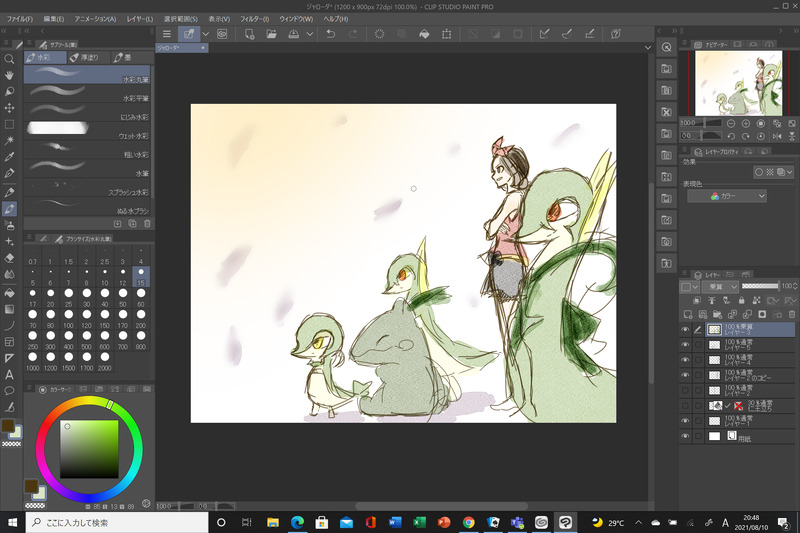The image size is (800, 533).
Task: Open the canvas tab list chevron at right
Action: pos(648,48)
